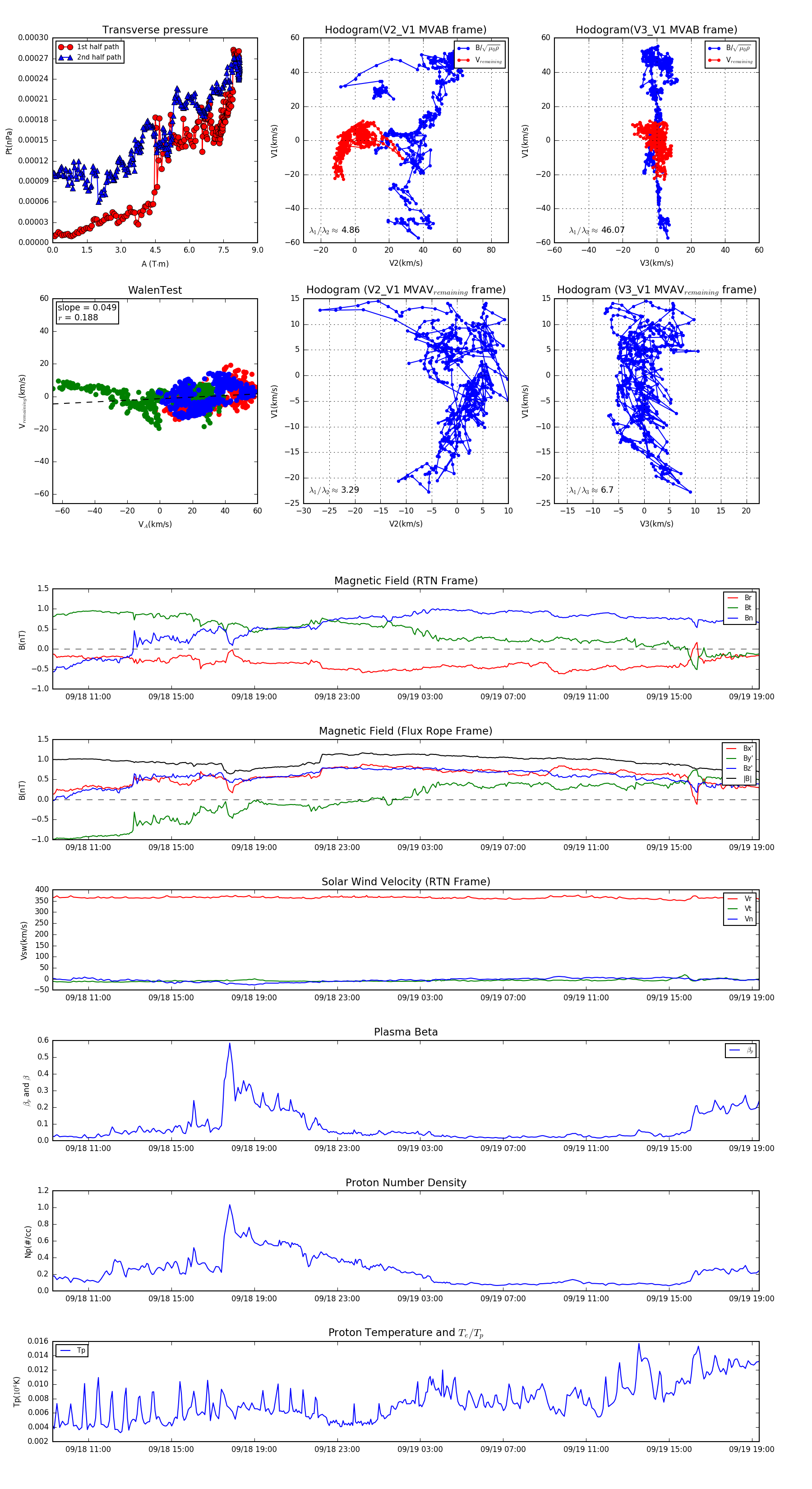
Task: Click the "Proton Temperature and Te/Tp" title
Action: point(406,1332)
